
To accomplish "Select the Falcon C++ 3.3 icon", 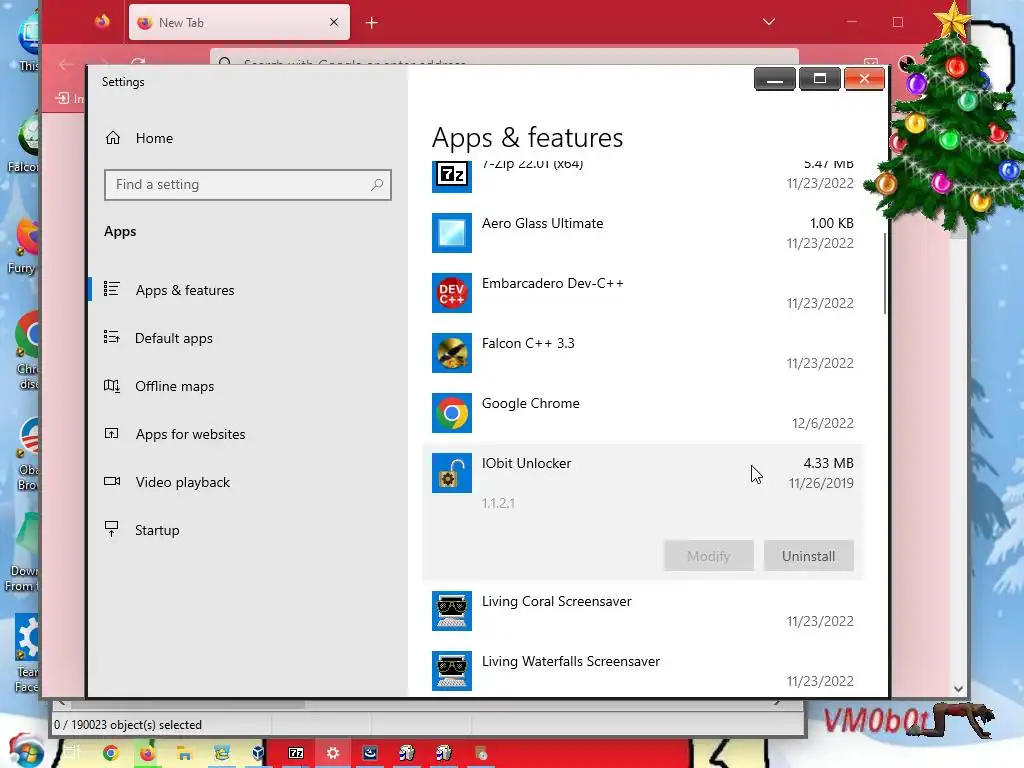I will 452,353.
